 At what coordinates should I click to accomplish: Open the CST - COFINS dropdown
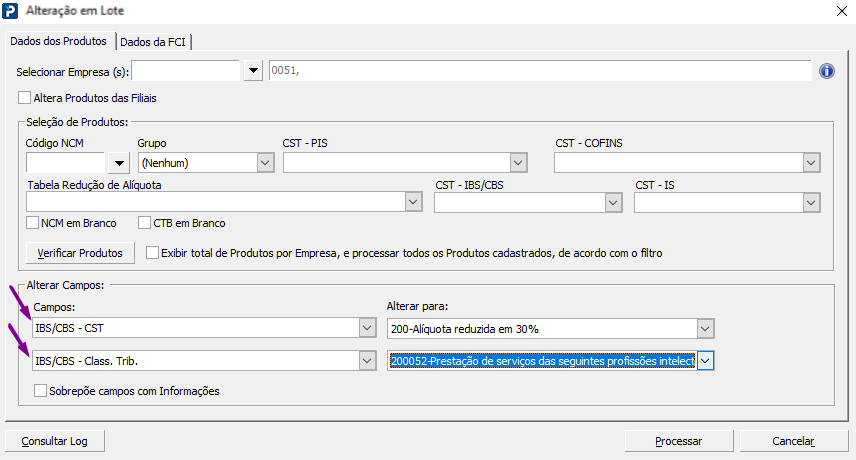click(811, 163)
